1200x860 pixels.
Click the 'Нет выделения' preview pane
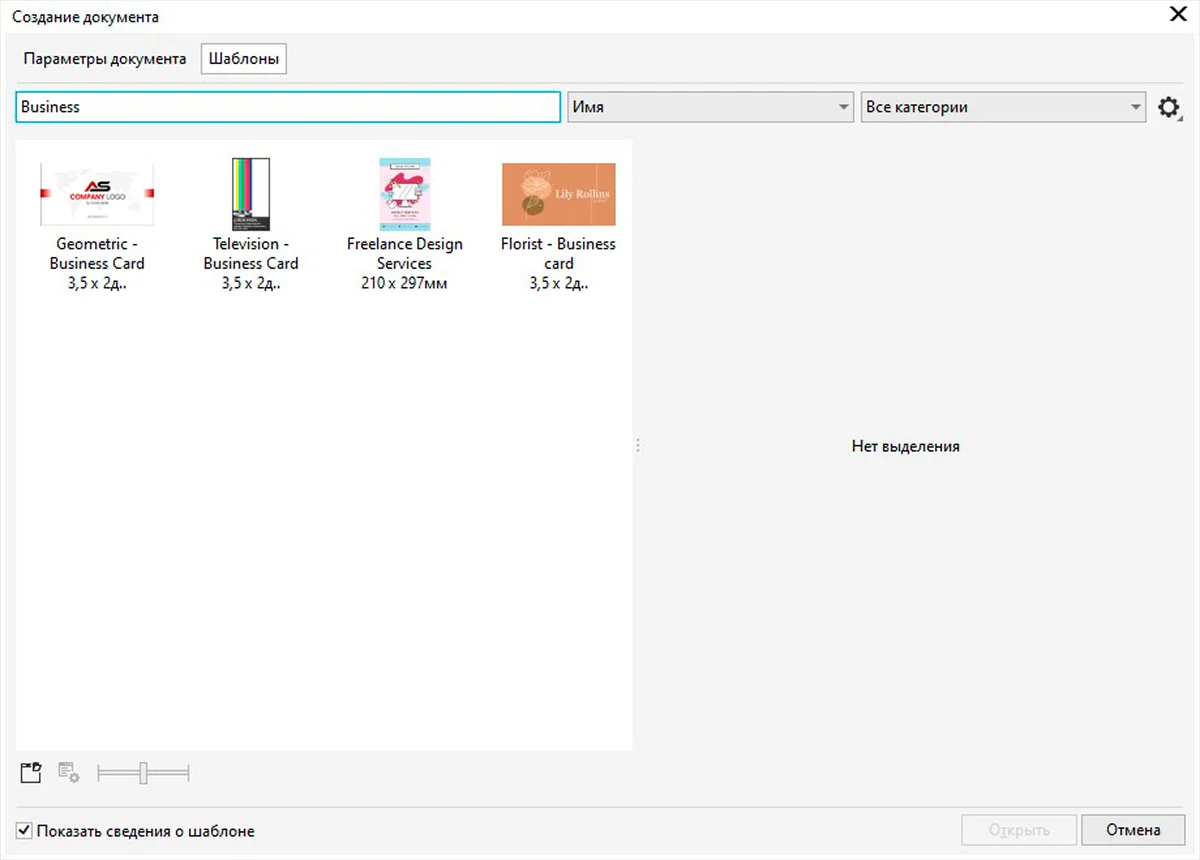(x=905, y=446)
